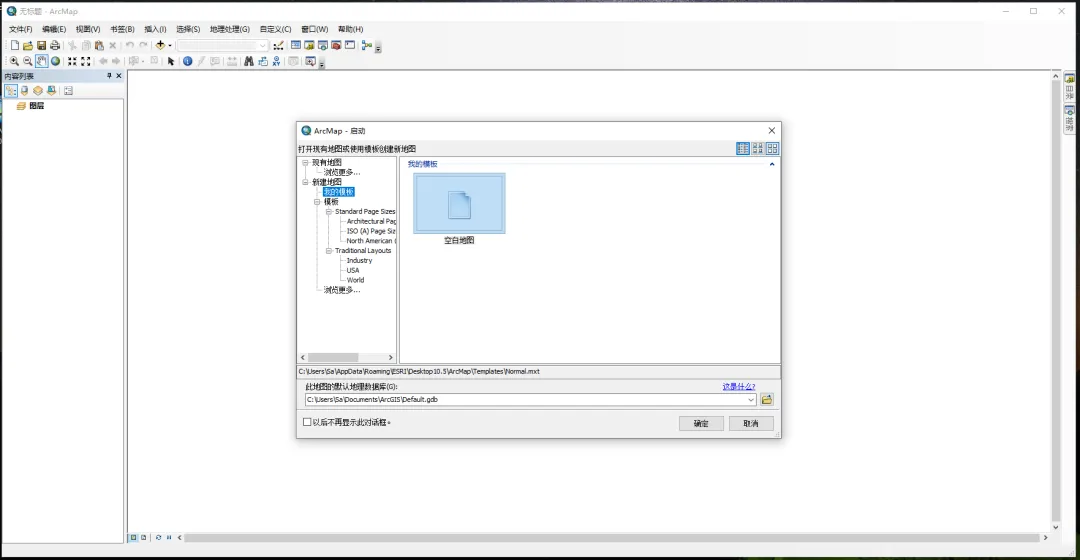Open the Find Route tool icon
This screenshot has height=560, width=1080.
(262, 61)
